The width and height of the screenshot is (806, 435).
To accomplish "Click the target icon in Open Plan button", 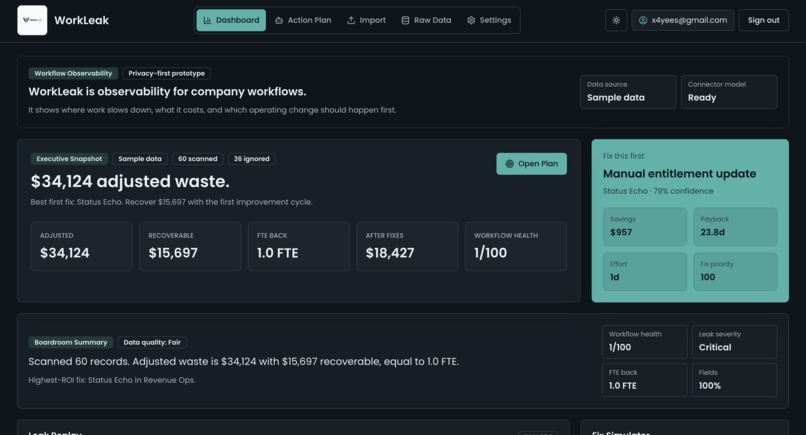I will point(509,164).
